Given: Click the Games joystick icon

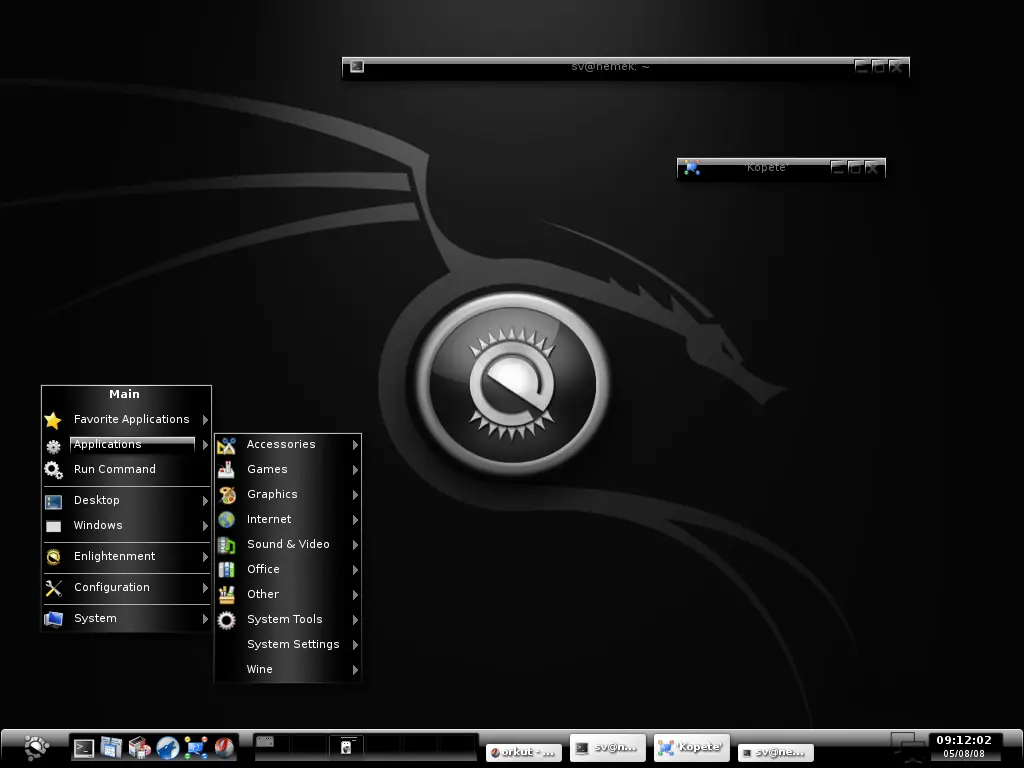Looking at the screenshot, I should [x=226, y=470].
